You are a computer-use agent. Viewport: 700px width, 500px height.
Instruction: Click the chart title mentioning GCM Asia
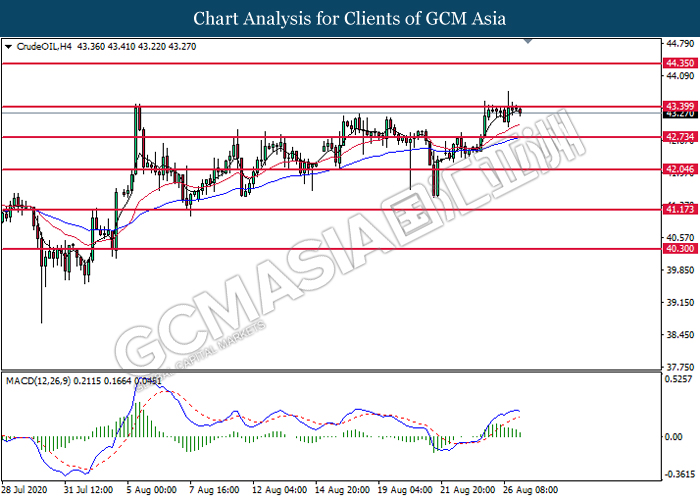point(349,18)
